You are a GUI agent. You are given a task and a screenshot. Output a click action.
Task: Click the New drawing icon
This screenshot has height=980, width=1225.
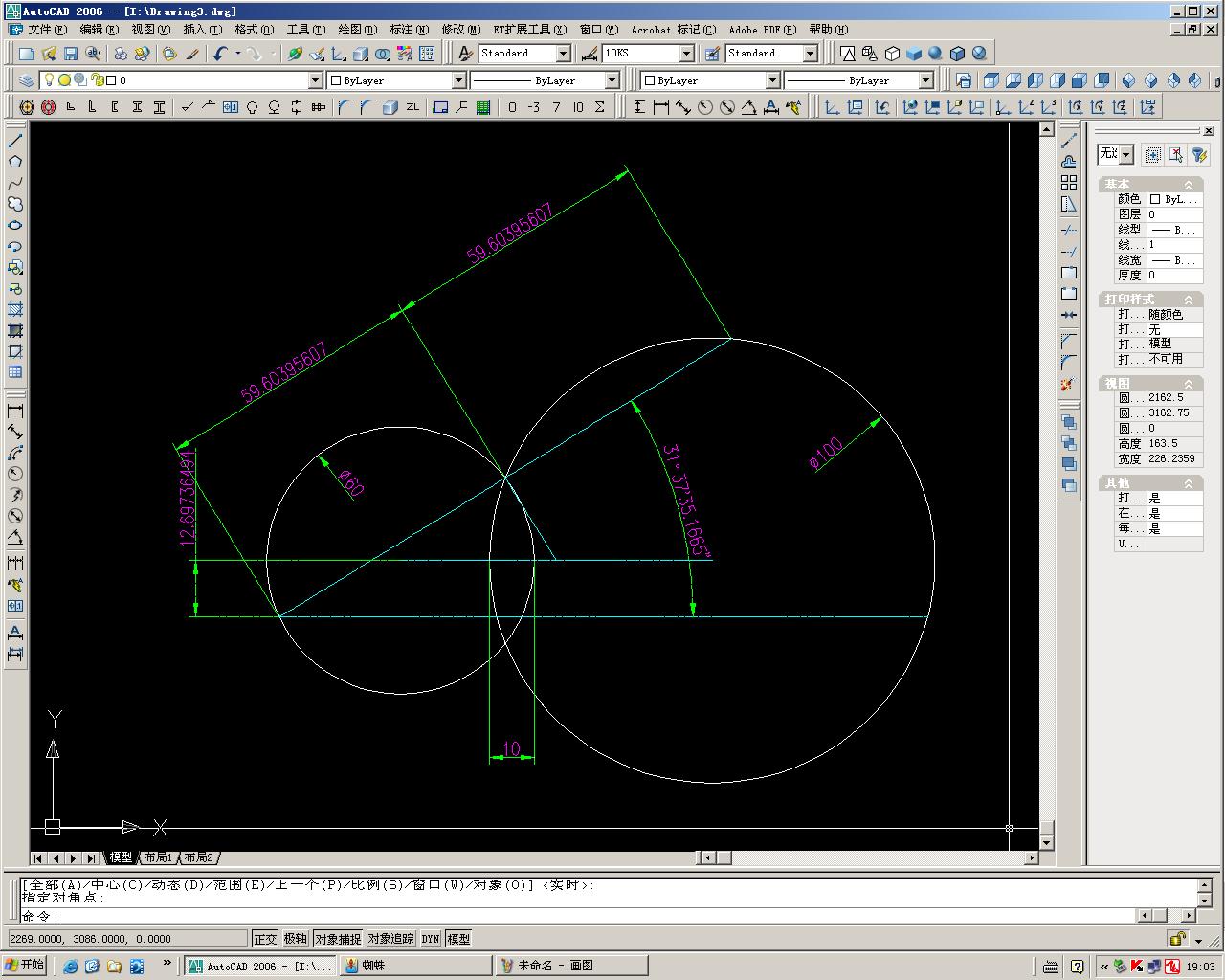click(x=27, y=54)
